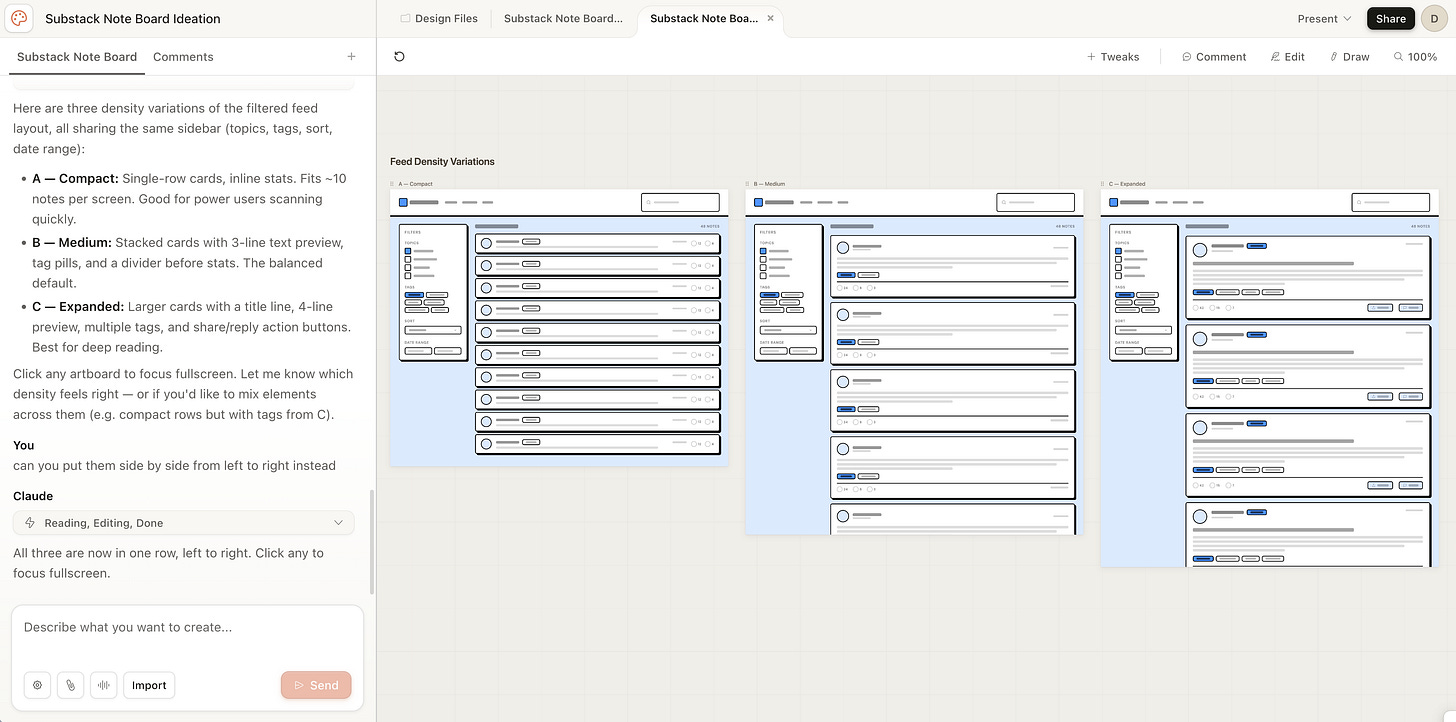Tick the bottom topic checkbox in A — Compact

pos(408,276)
